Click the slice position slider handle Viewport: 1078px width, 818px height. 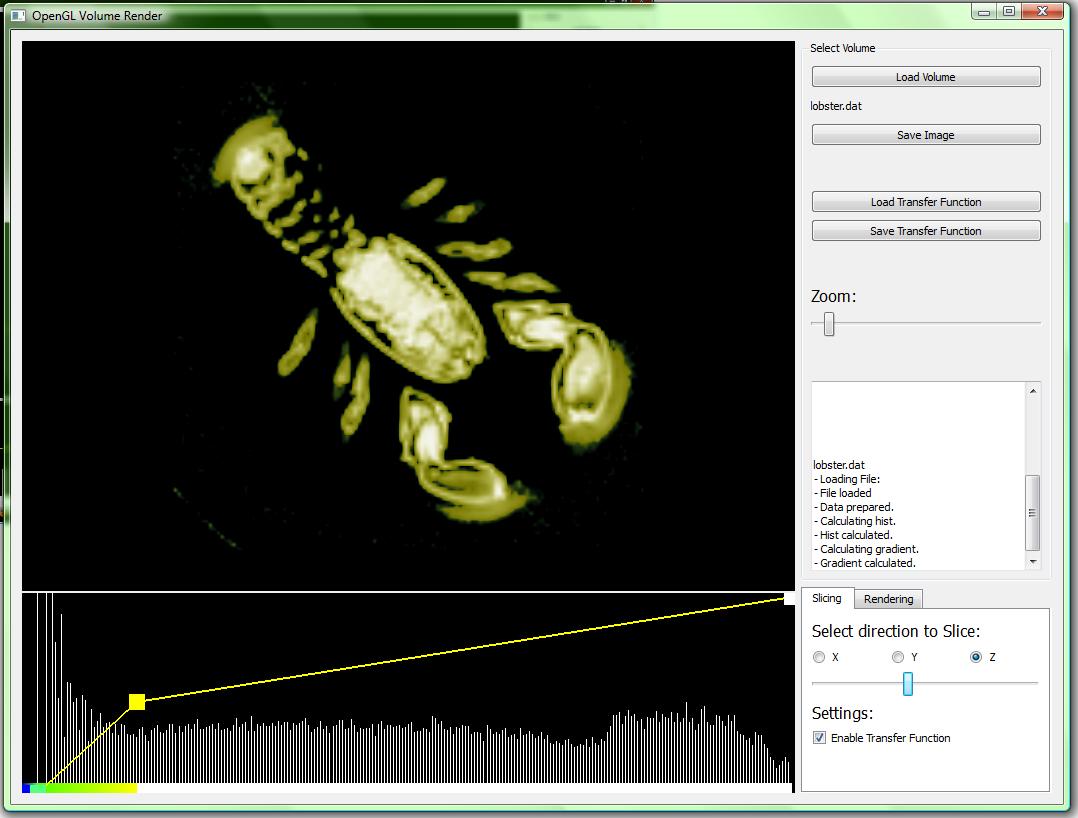[908, 683]
